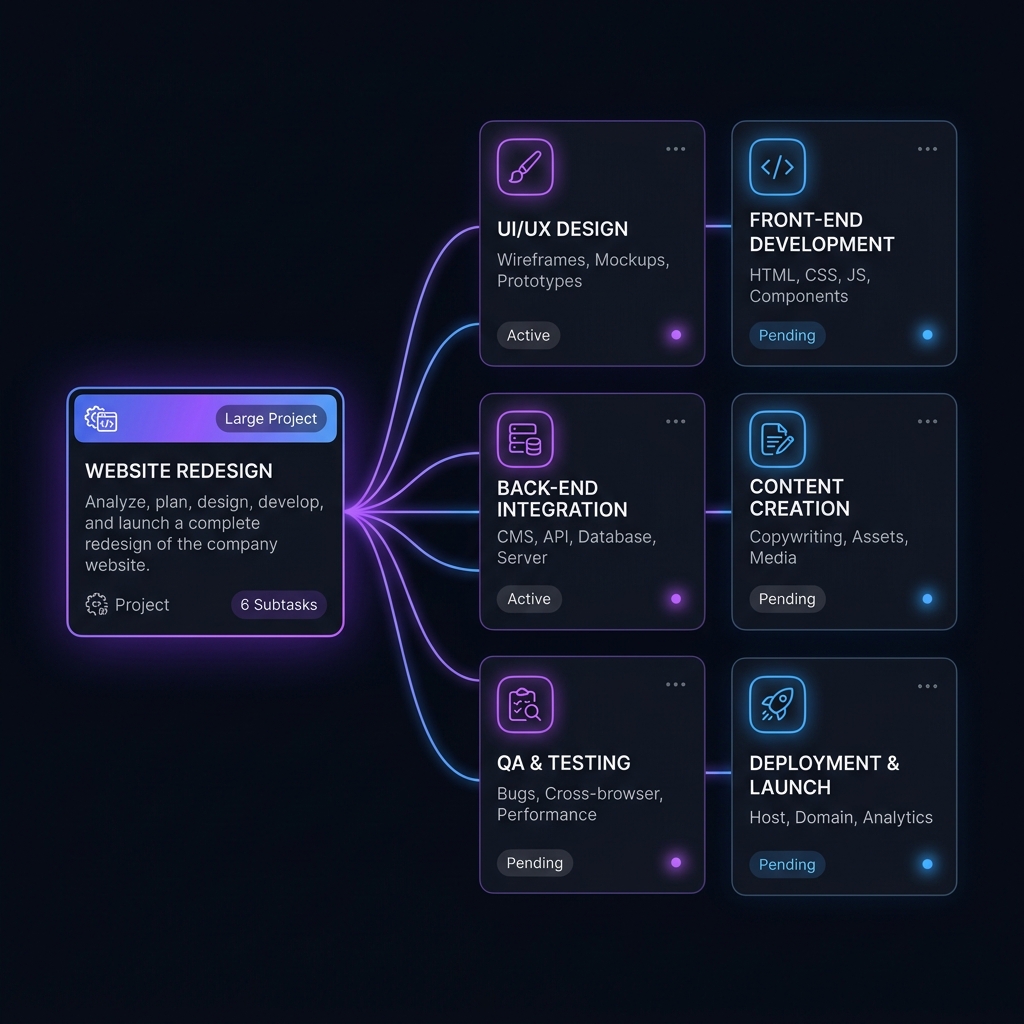This screenshot has width=1024, height=1024.
Task: Click the Project label in the main card
Action: (142, 605)
